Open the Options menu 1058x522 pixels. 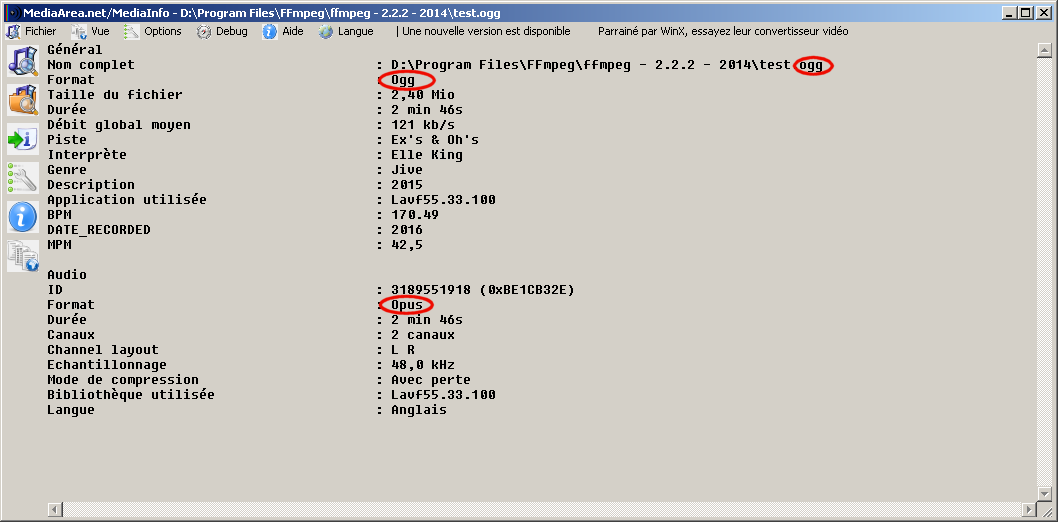coord(153,31)
